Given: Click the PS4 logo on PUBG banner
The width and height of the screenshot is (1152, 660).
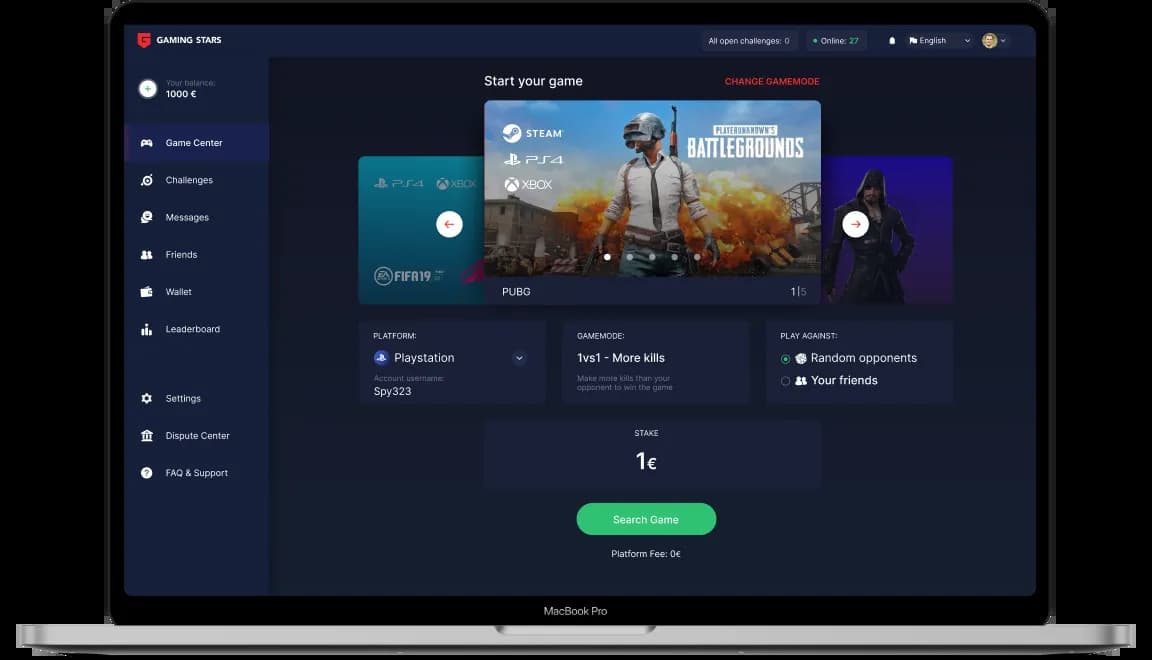Looking at the screenshot, I should click(533, 159).
